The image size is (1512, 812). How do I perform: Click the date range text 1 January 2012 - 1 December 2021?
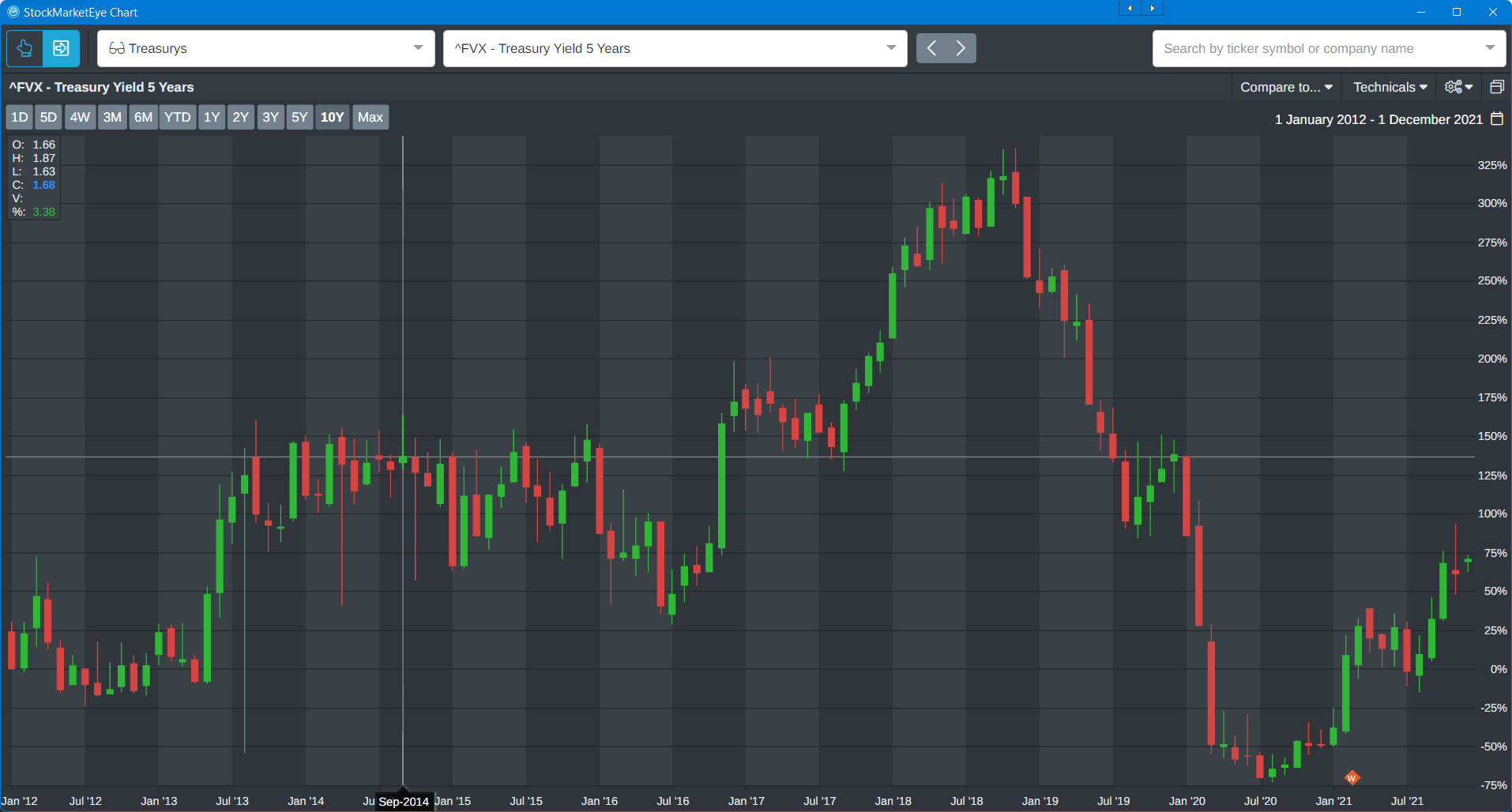pos(1378,119)
